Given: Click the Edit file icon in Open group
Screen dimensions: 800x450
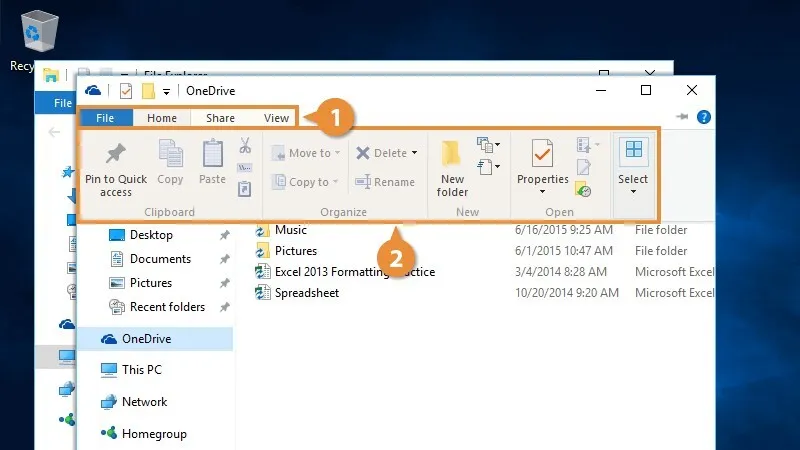Looking at the screenshot, I should coord(584,167).
